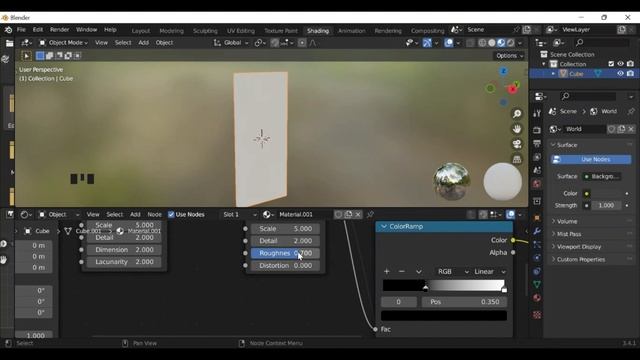Screen dimensions: 640x360
Task: Hide the Collection with eye icon
Action: click(620, 64)
